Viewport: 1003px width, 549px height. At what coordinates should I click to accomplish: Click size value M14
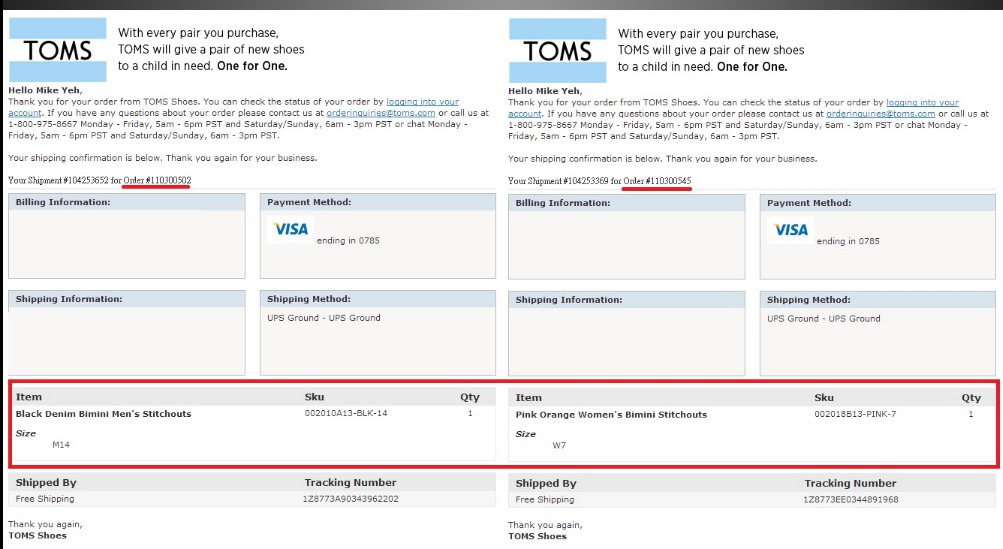[61, 445]
